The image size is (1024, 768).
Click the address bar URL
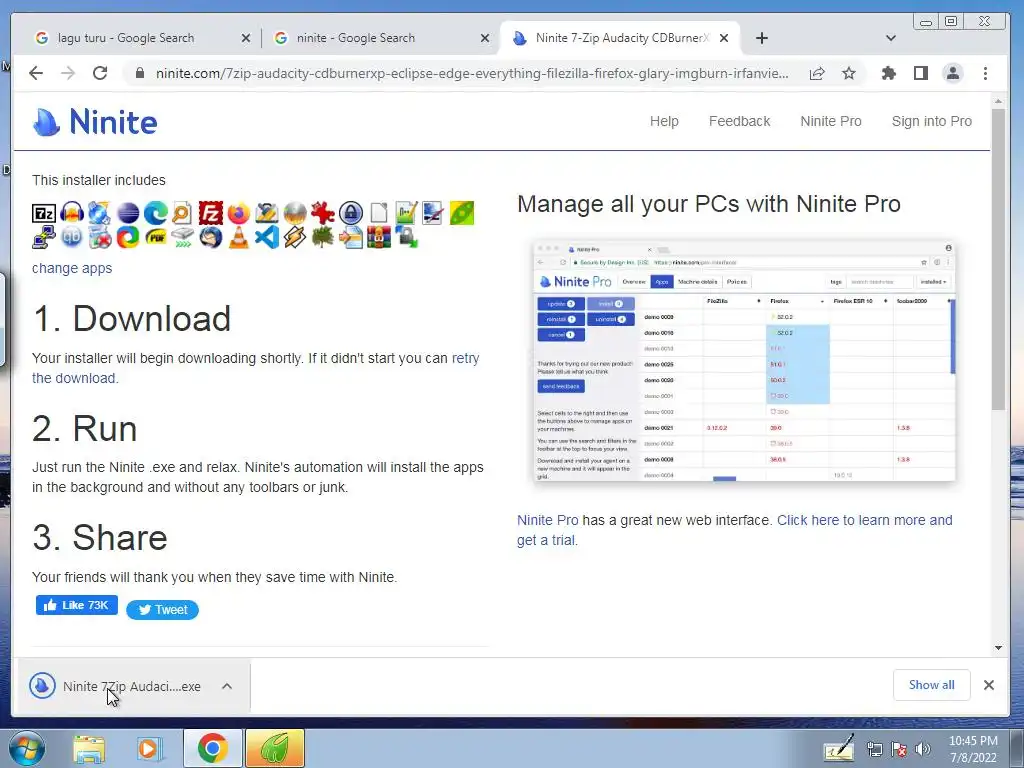(472, 73)
